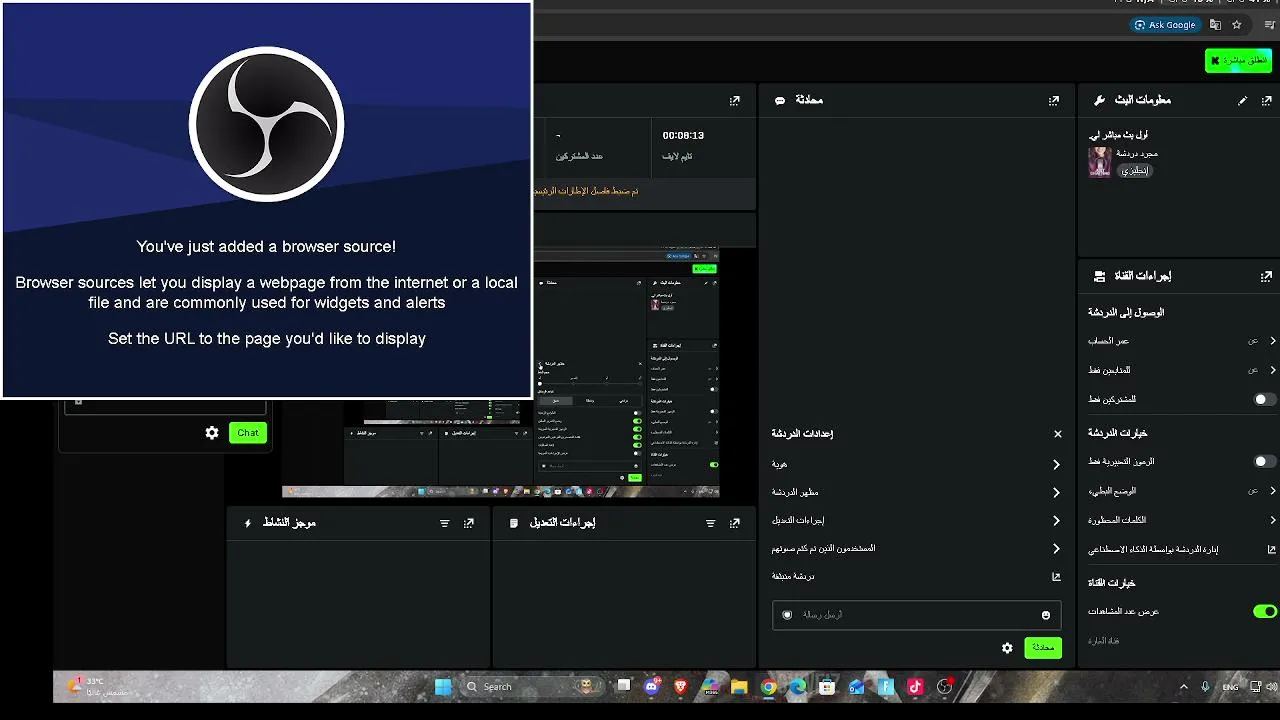
Task: Bookmark this page with the star icon
Action: 1237,25
